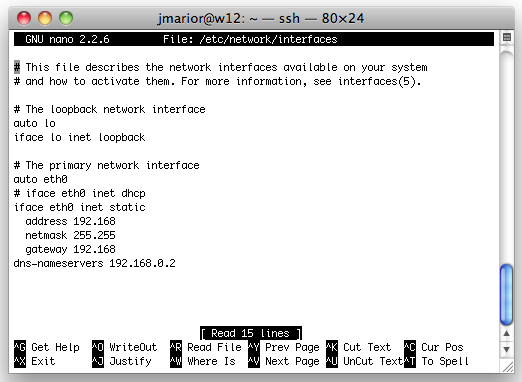Click the ^V Next Page shortcut

click(284, 361)
